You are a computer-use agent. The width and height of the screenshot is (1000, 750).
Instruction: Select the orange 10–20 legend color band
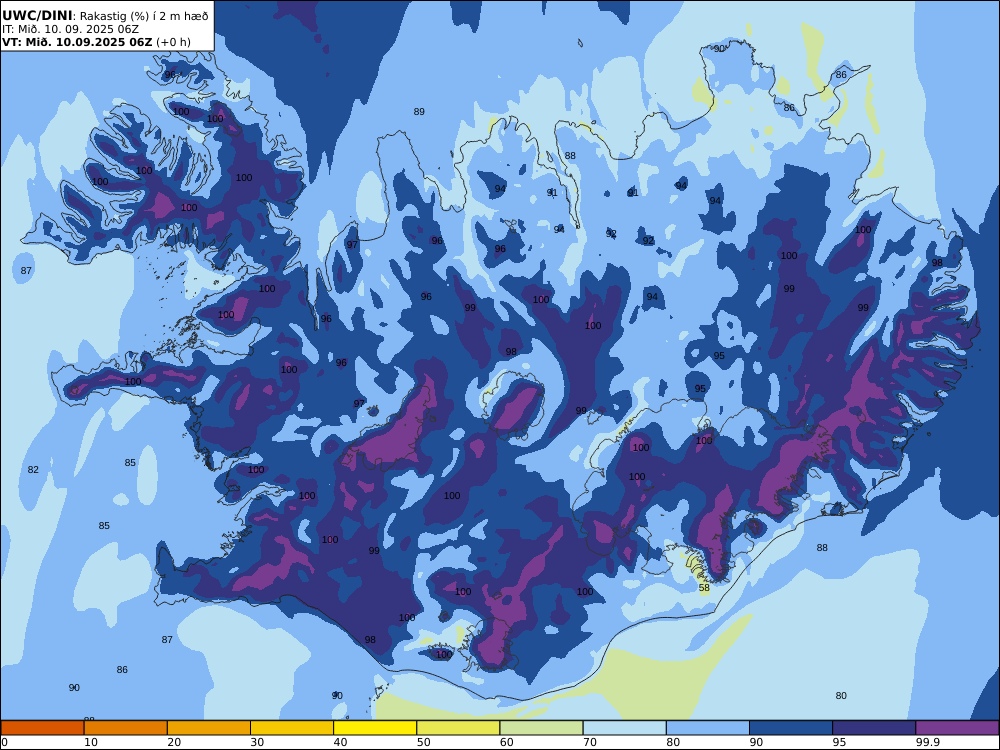[126, 728]
